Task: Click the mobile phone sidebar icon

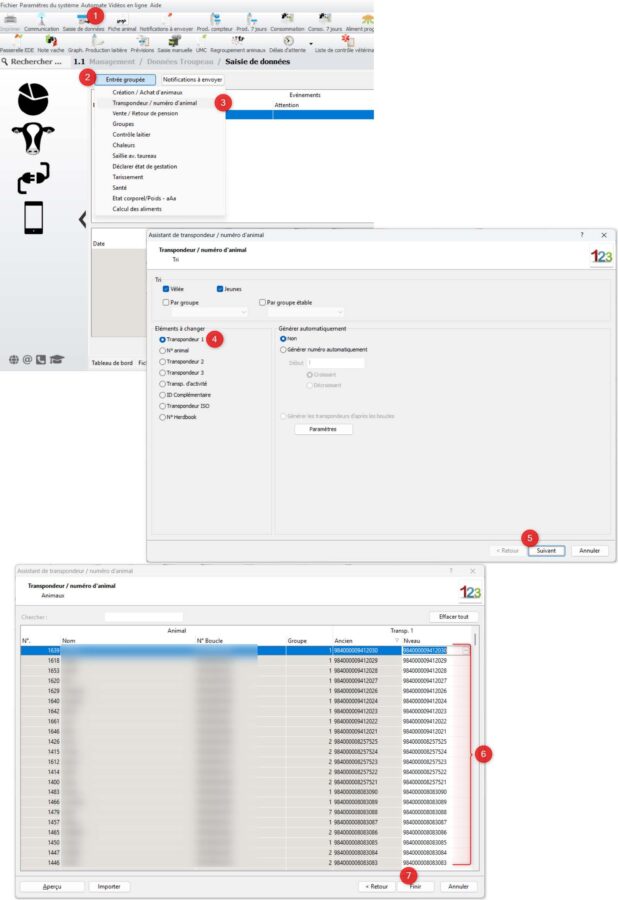Action: (x=33, y=217)
